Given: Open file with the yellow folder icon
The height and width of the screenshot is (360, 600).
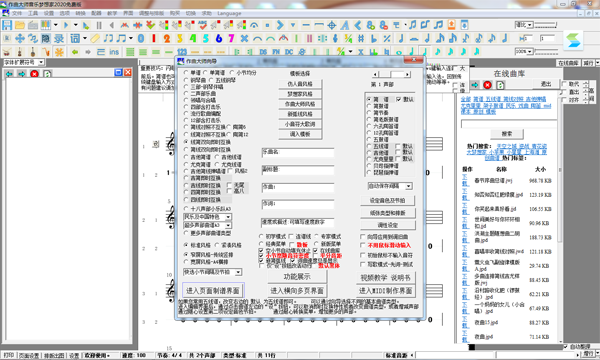Looking at the screenshot, I should pos(20,25).
